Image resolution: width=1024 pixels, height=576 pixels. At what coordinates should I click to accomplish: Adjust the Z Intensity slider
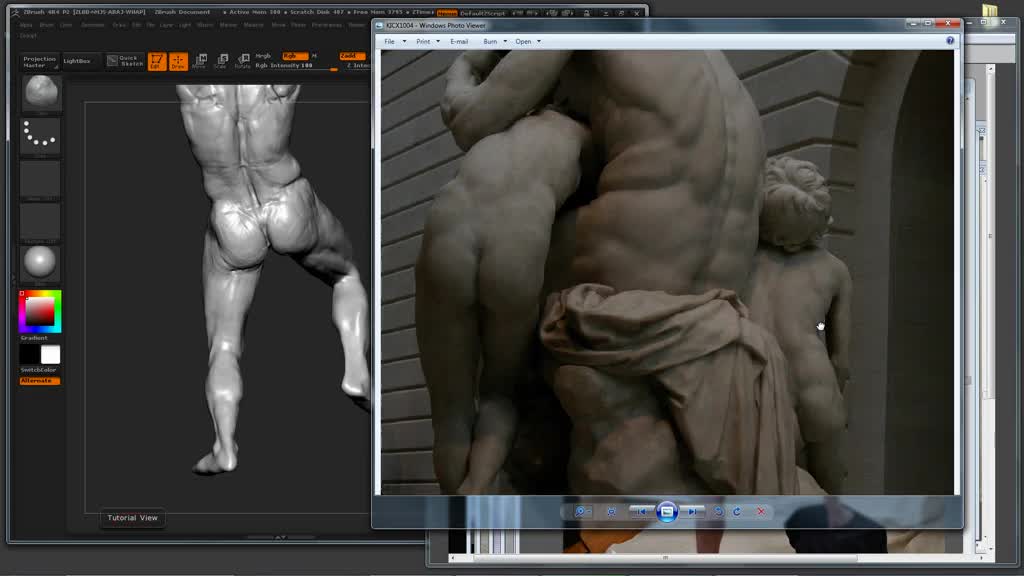coord(358,66)
